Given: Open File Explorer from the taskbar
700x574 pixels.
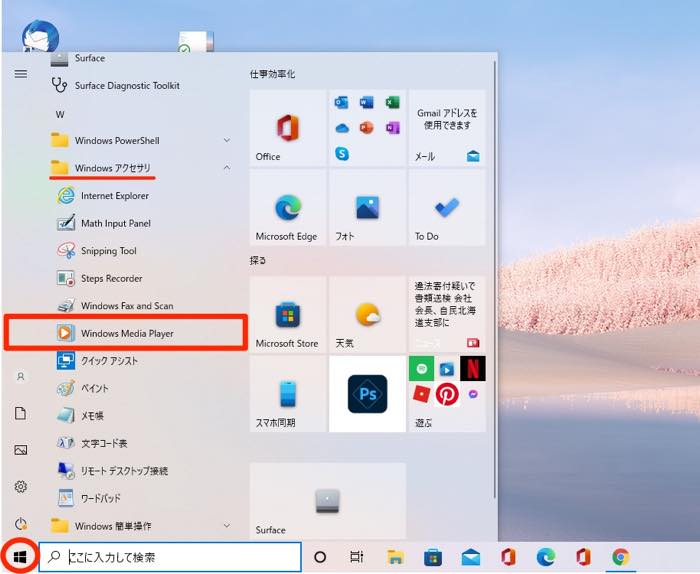Looking at the screenshot, I should [396, 557].
